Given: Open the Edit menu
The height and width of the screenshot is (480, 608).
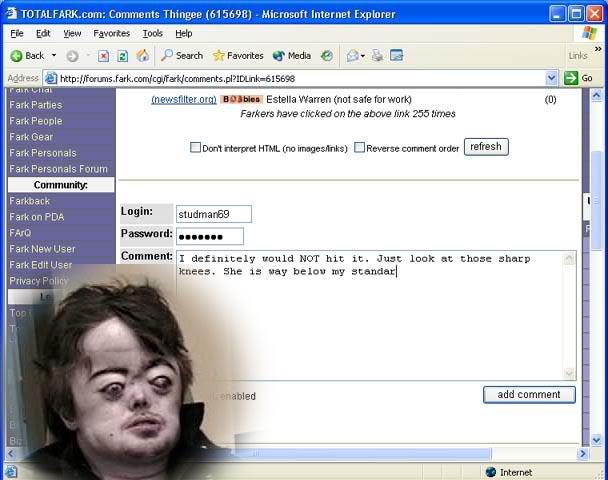Looking at the screenshot, I should tap(43, 34).
